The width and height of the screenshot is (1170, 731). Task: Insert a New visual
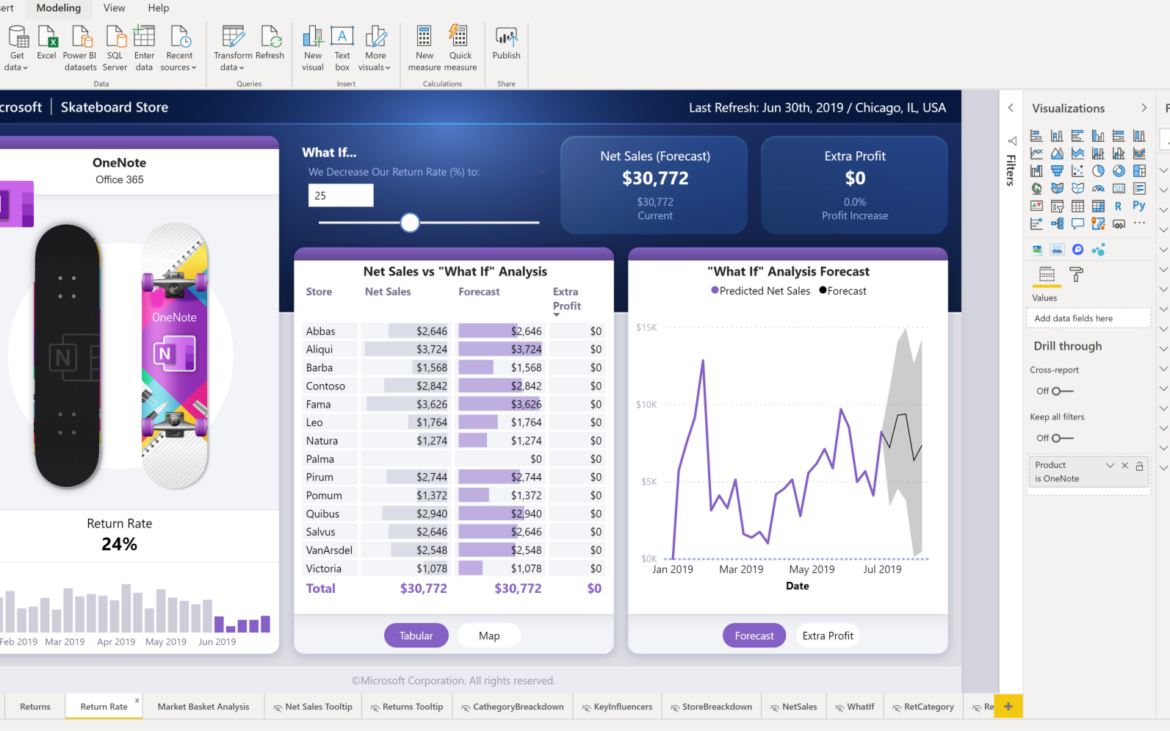[313, 48]
